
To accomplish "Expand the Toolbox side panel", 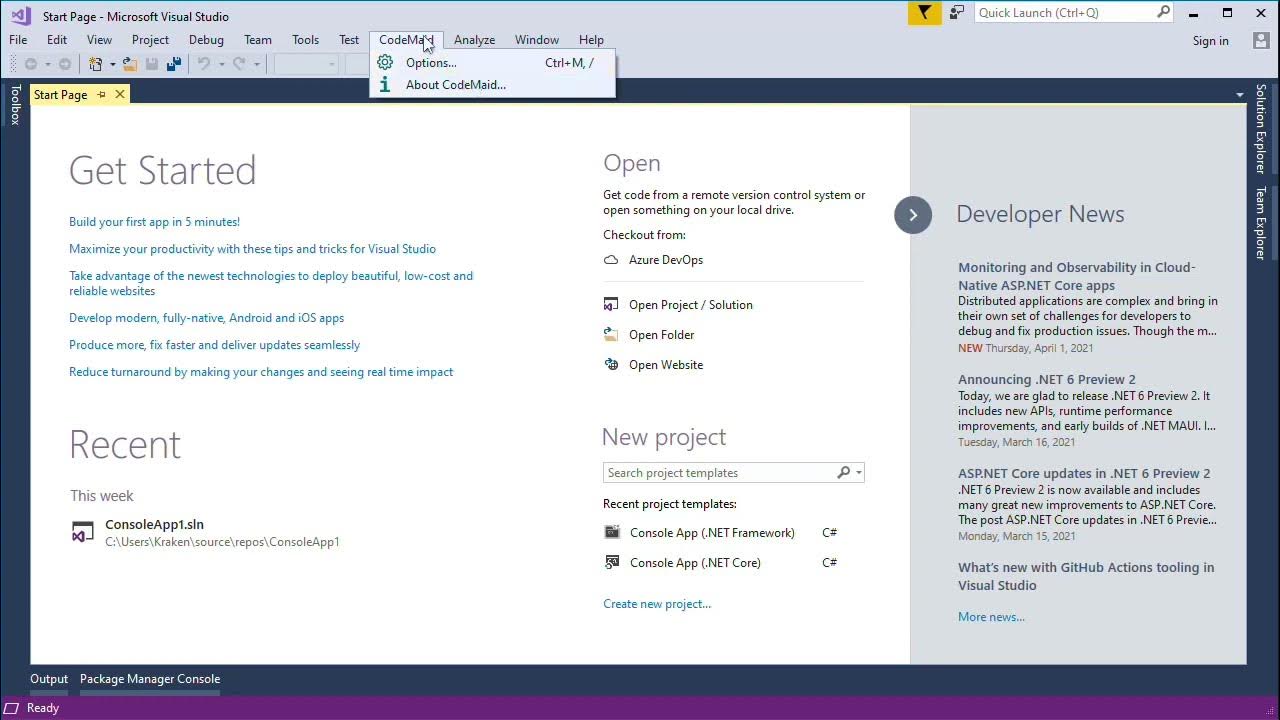I will coord(15,105).
